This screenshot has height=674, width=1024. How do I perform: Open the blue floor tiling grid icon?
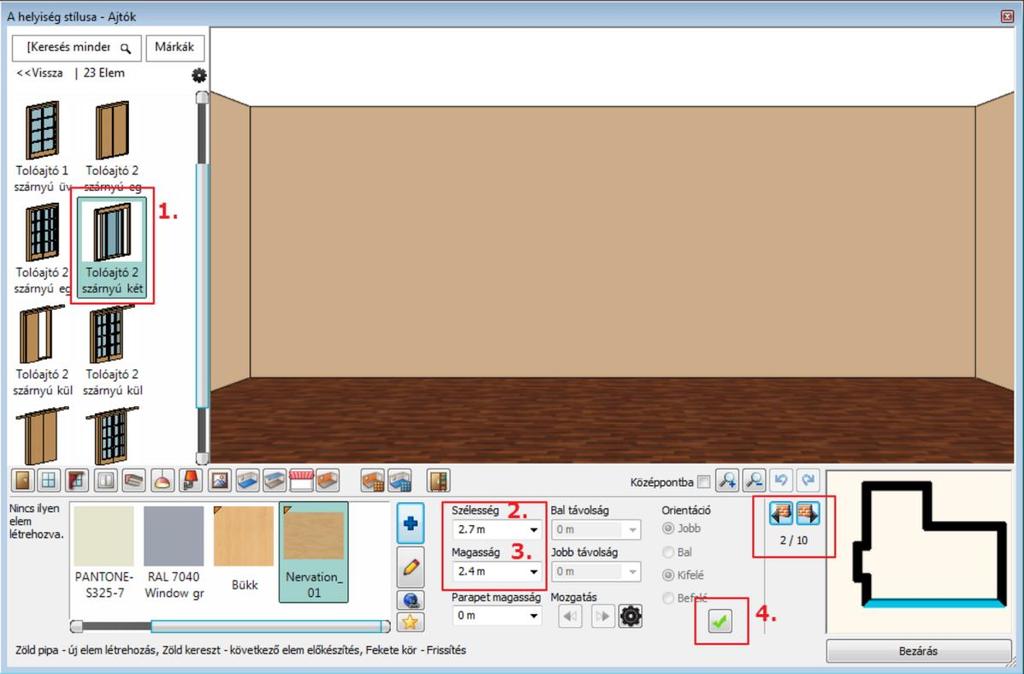[399, 481]
